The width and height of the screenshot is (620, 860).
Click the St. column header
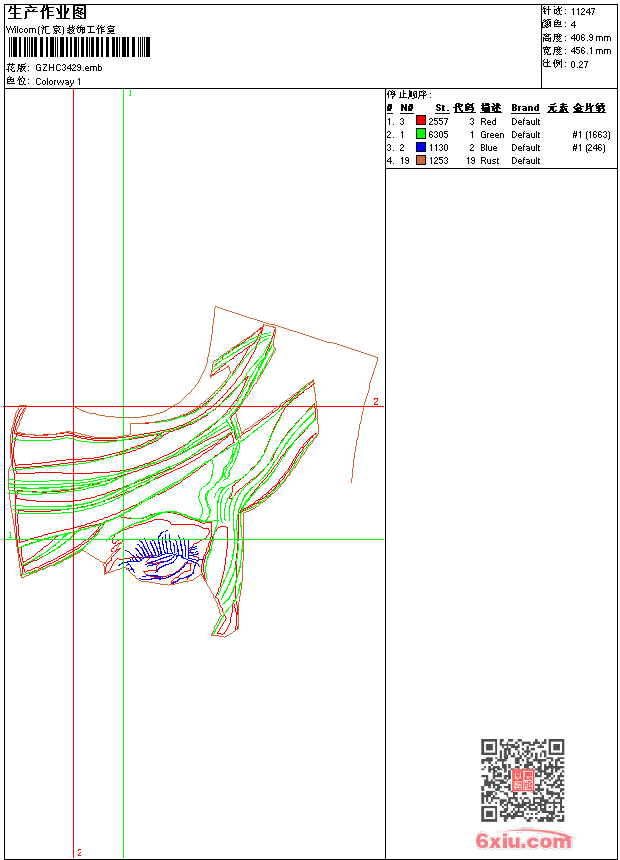point(441,108)
